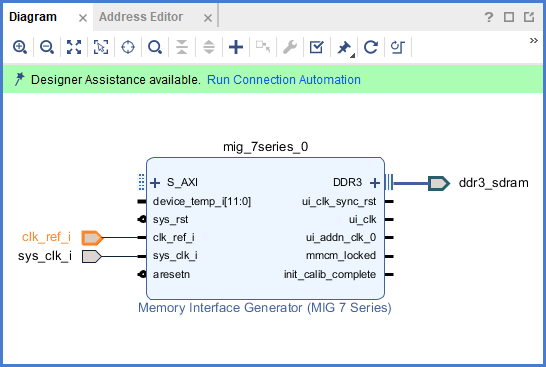The height and width of the screenshot is (367, 546).
Task: Validate Design with the checkmark icon
Action: (x=317, y=47)
